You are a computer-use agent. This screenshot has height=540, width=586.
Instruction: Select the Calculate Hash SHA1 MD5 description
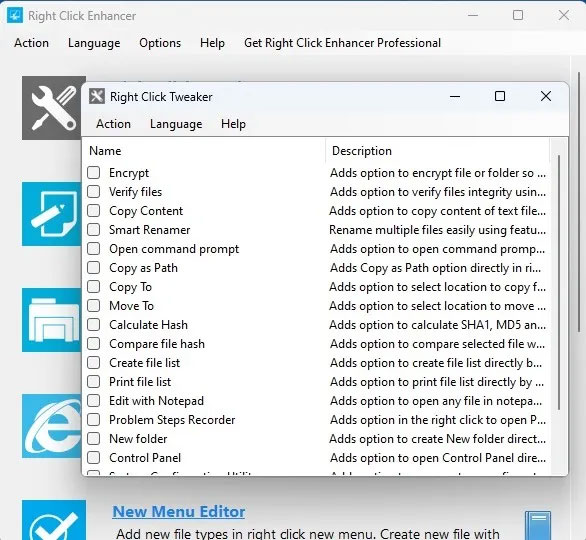pos(437,325)
